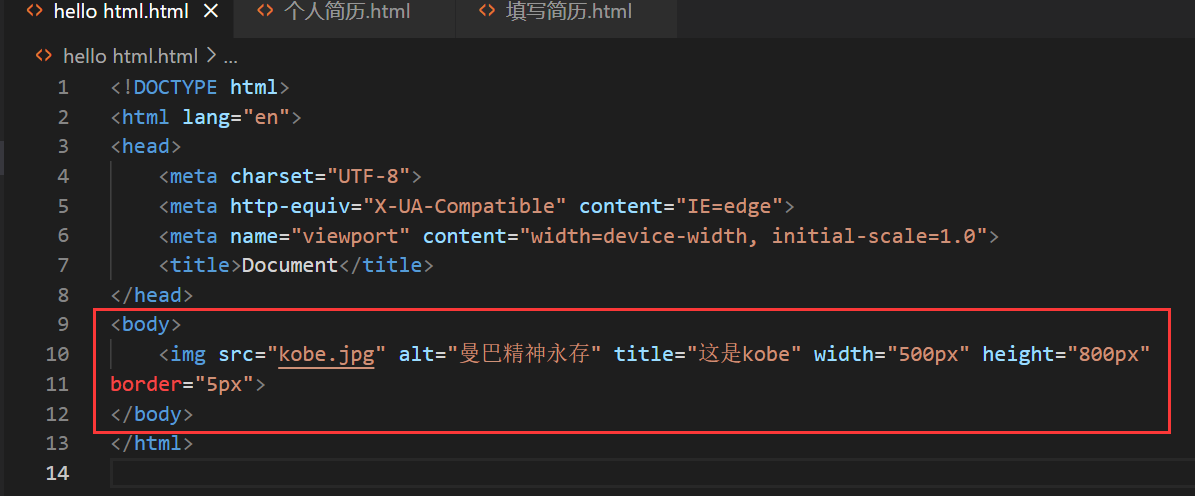Screen dimensions: 1195x496
Task: Click the lang="en" attribute
Action: pyautogui.click(x=236, y=117)
